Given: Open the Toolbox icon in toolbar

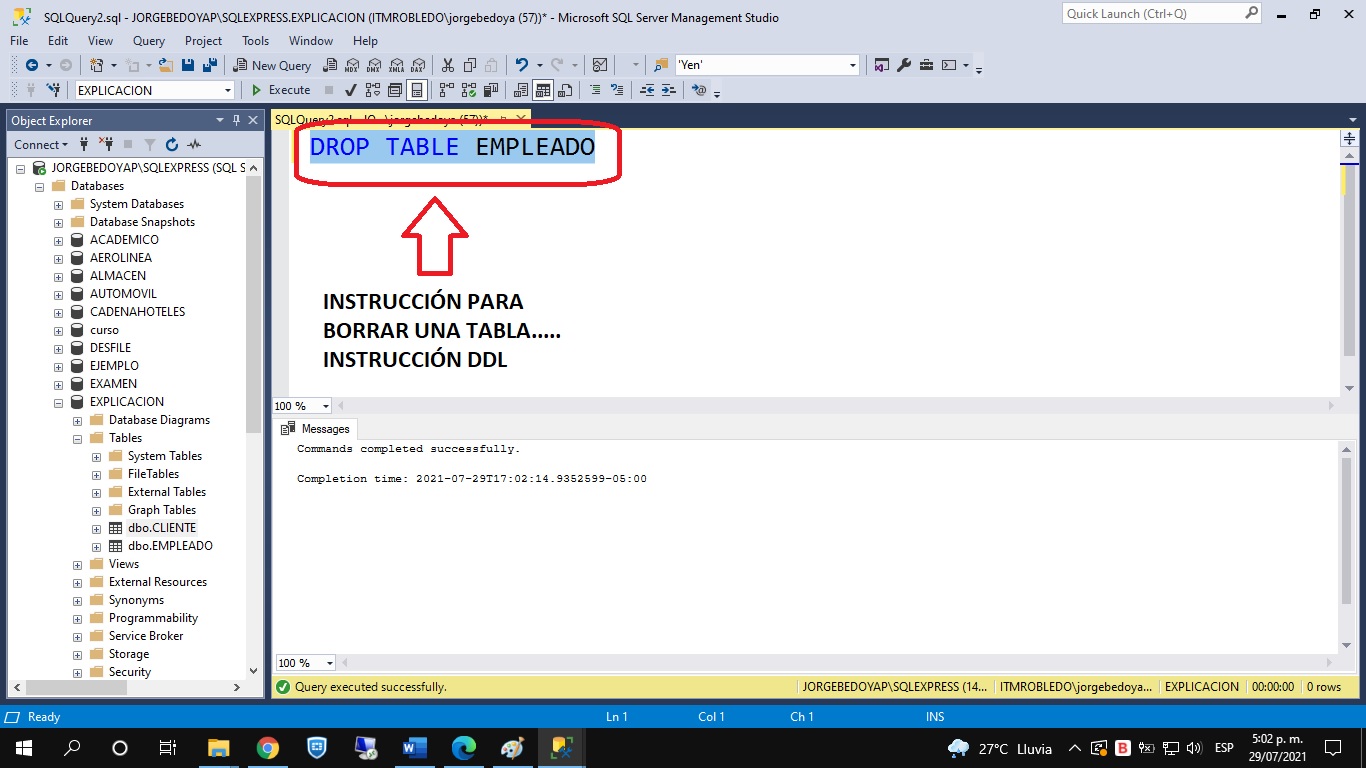Looking at the screenshot, I should point(926,65).
